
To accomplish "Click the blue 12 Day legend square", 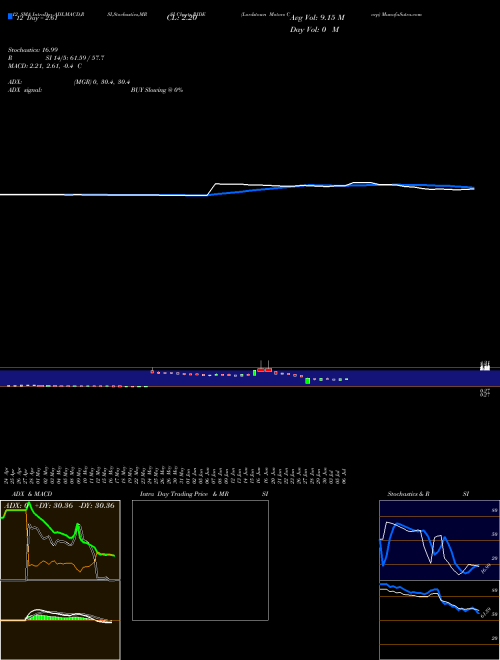I will pos(10,16).
